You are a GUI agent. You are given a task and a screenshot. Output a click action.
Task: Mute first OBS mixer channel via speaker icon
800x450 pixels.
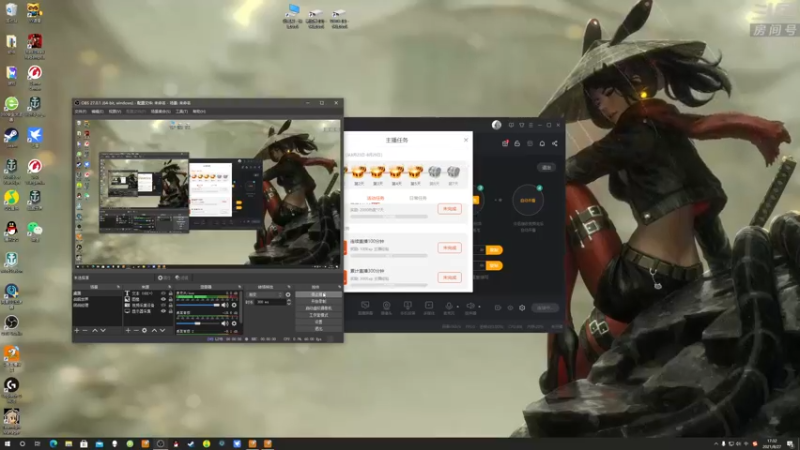[x=225, y=305]
